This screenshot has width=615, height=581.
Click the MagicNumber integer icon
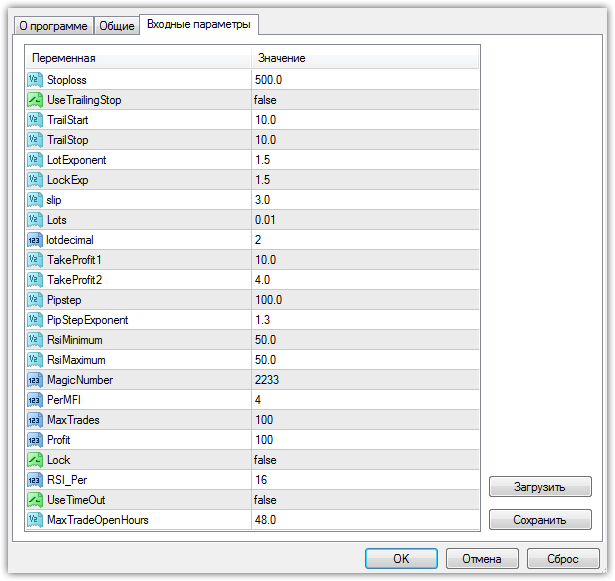tap(34, 380)
